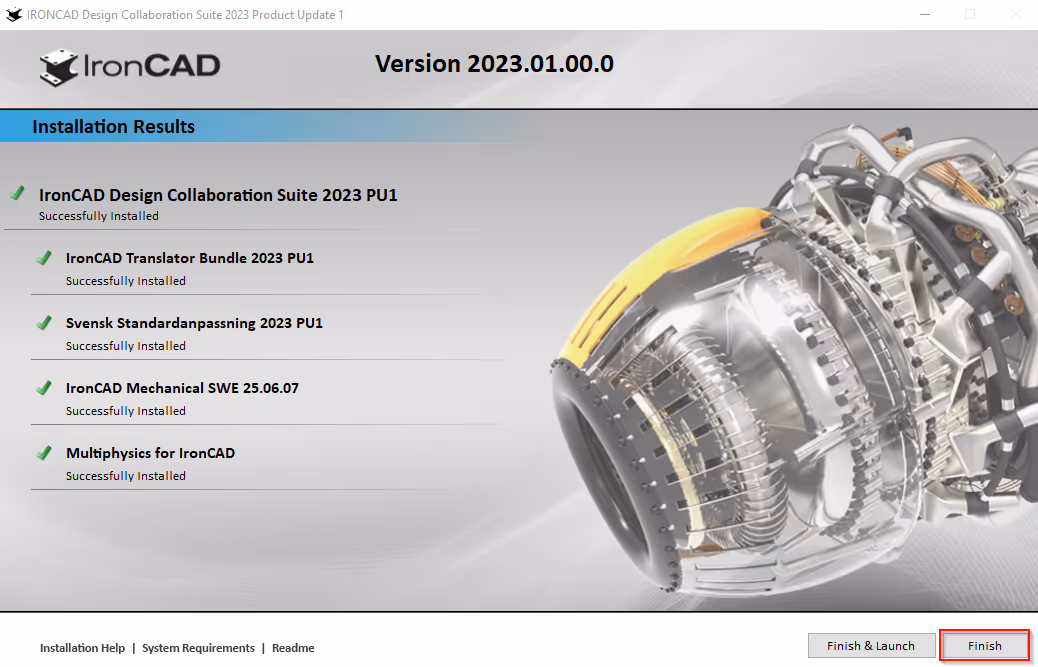Select 'Svensk Standardanpassning 2023 PU1' text

pyautogui.click(x=194, y=323)
